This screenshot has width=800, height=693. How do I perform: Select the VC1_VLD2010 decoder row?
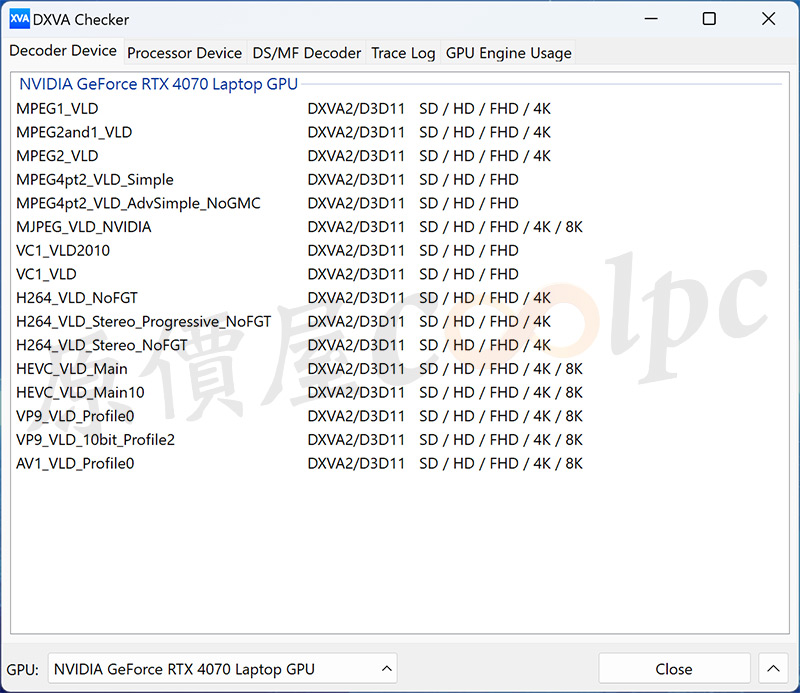tap(299, 251)
